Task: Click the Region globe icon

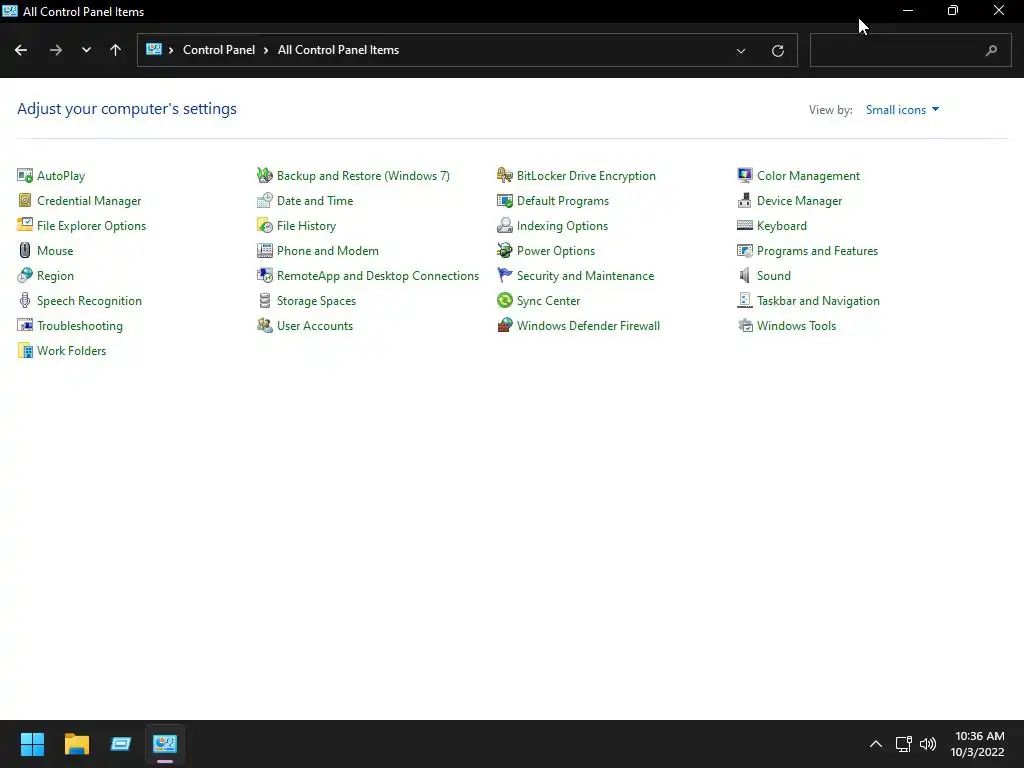Action: [x=25, y=276]
